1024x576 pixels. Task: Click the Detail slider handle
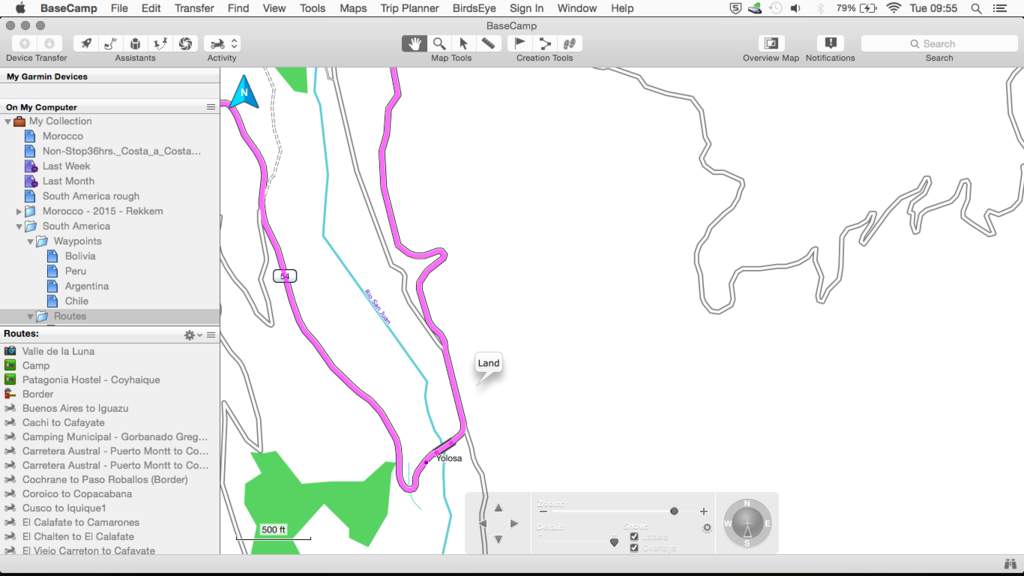(614, 542)
